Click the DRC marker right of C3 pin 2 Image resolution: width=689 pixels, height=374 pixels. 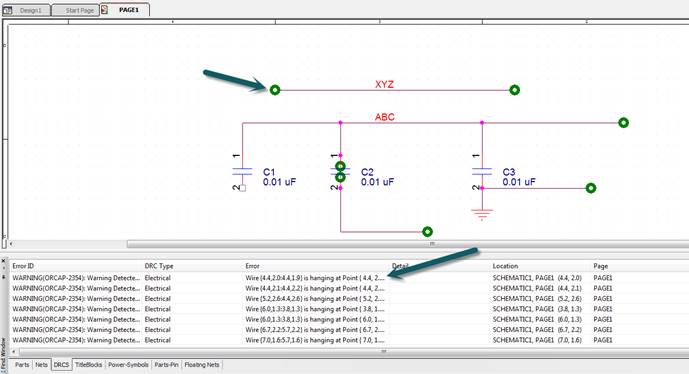point(591,188)
